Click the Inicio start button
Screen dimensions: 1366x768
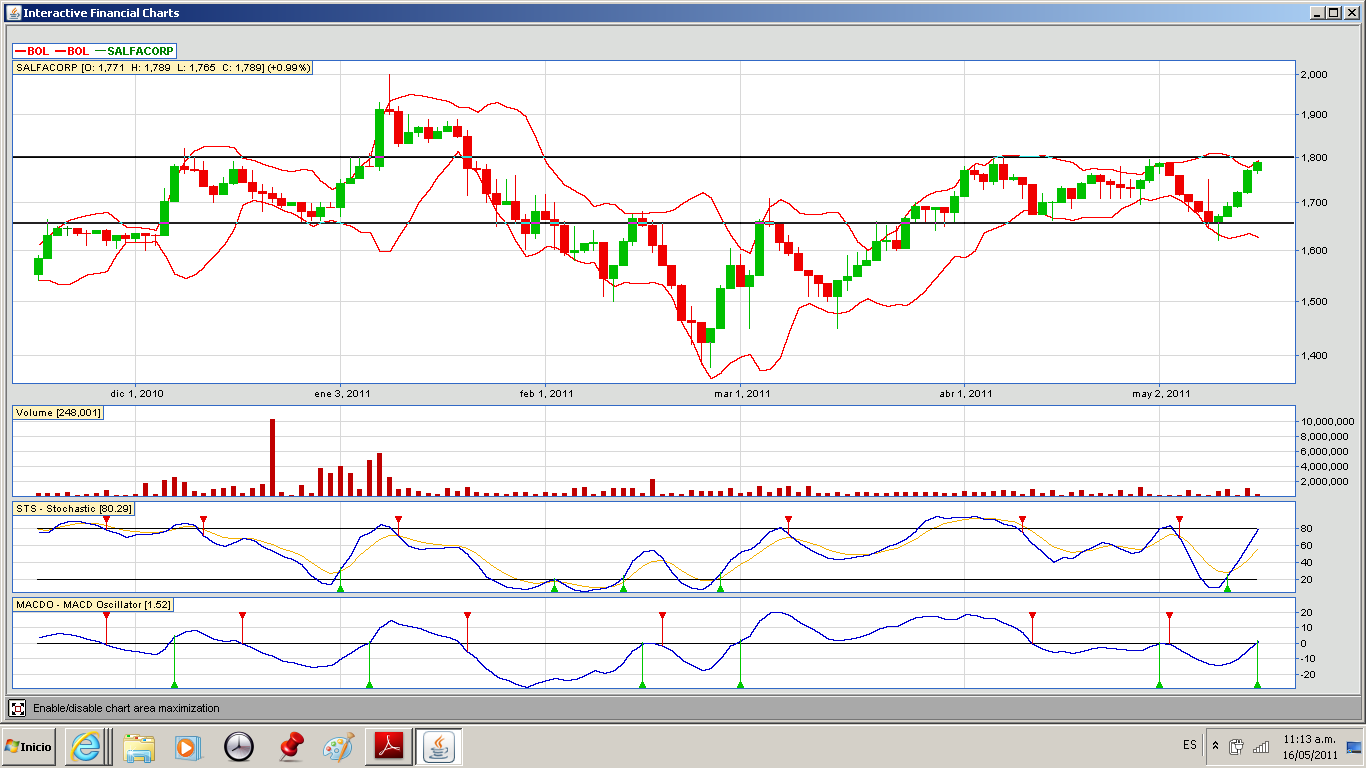(x=28, y=746)
